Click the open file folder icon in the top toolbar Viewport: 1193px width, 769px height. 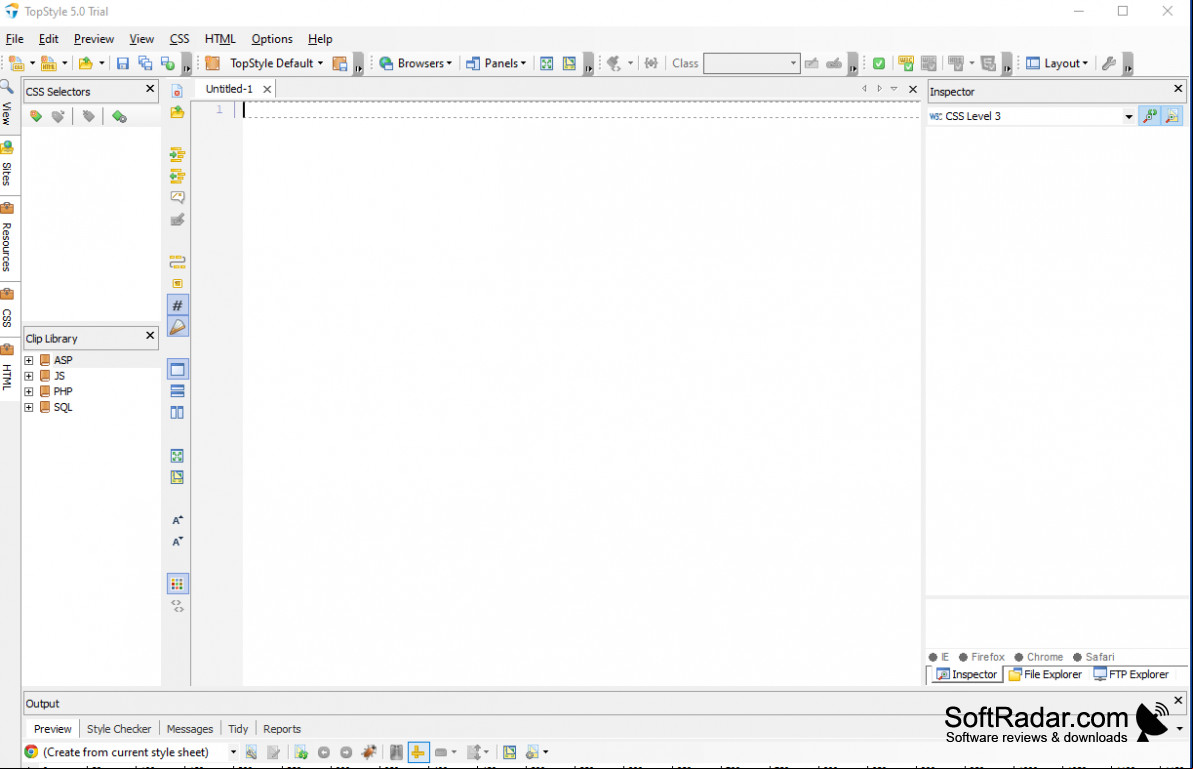pos(86,63)
